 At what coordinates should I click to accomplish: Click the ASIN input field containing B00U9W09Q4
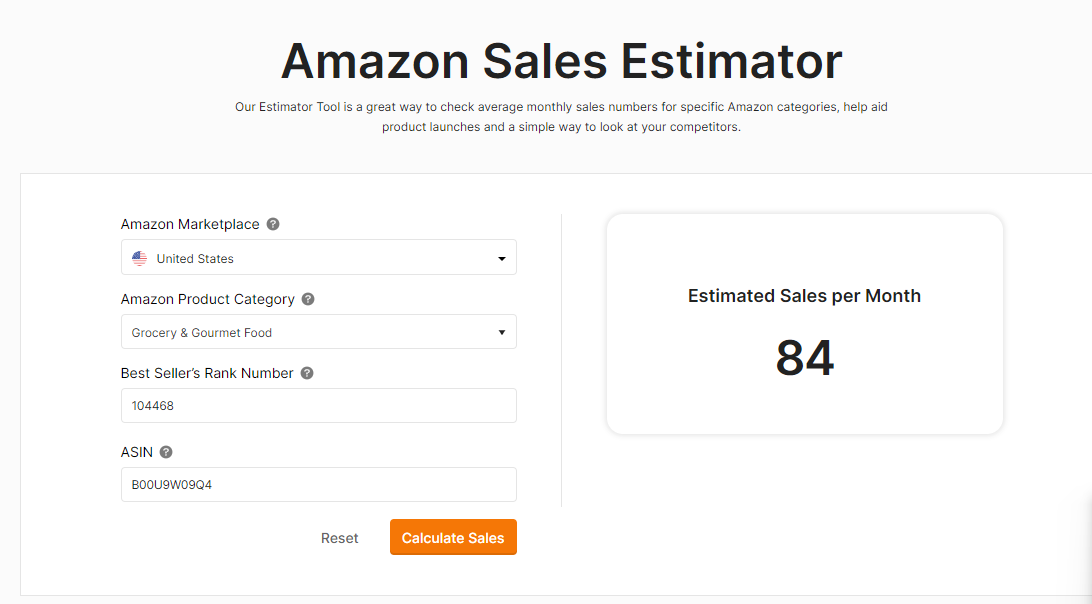click(x=319, y=484)
